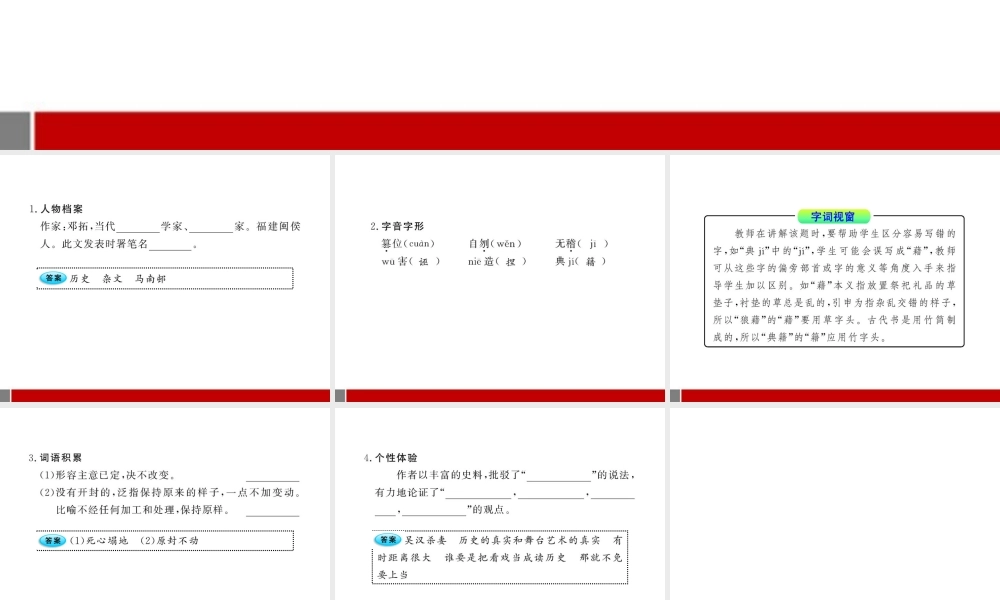The height and width of the screenshot is (600, 1000).
Task: Select the wide red banner title slide
Action: (x=500, y=75)
